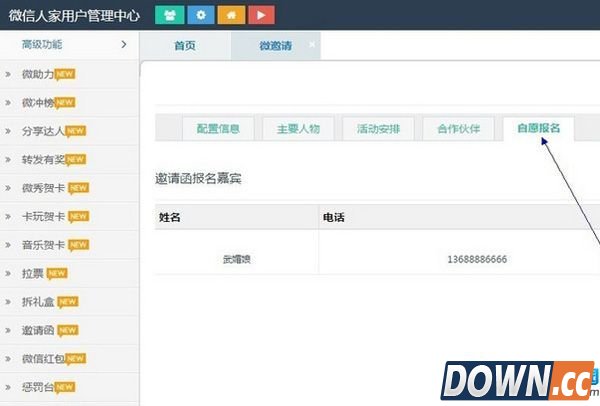Open 分享达人 in sidebar

43,131
